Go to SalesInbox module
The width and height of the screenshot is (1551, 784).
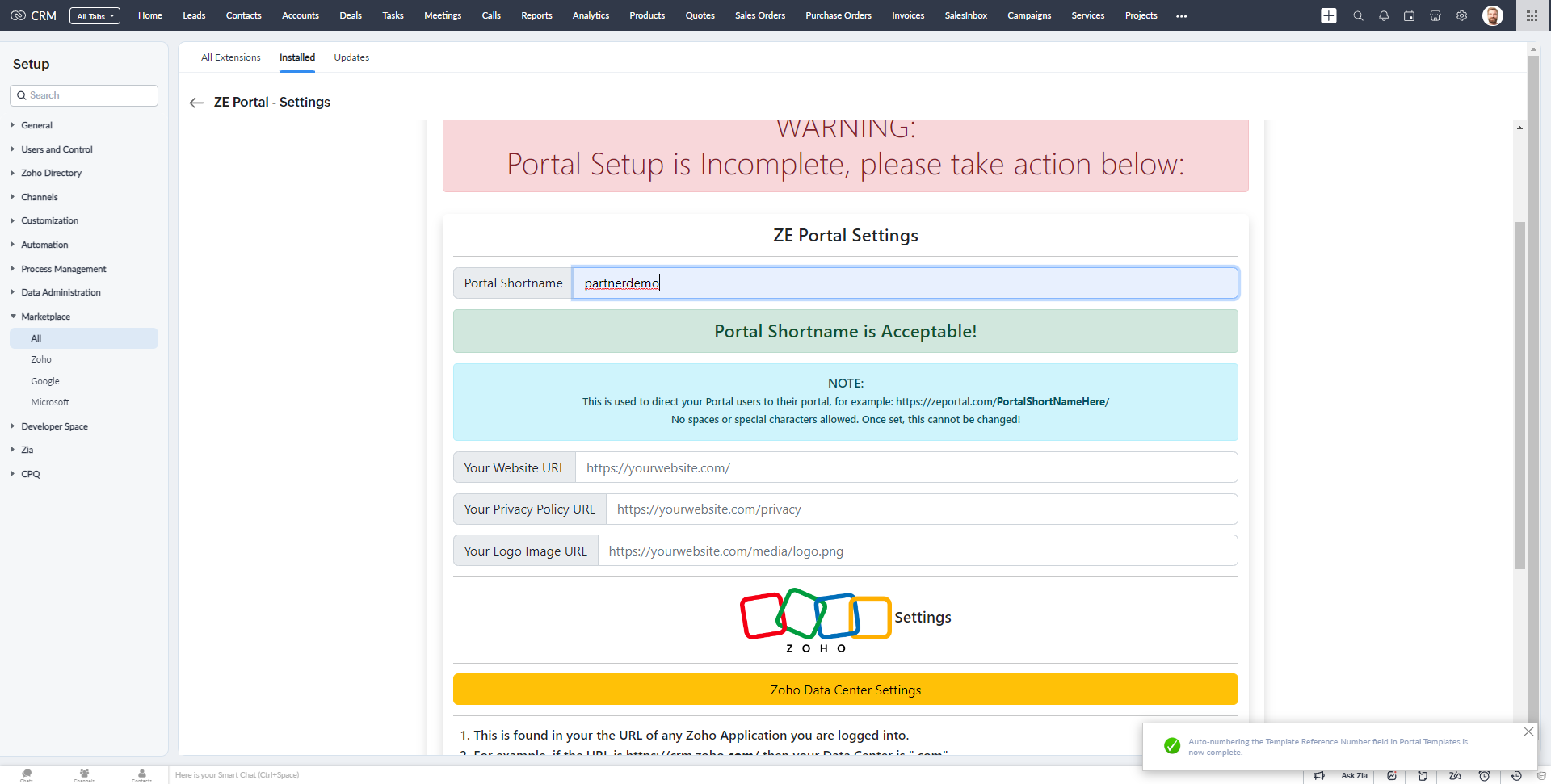click(966, 15)
